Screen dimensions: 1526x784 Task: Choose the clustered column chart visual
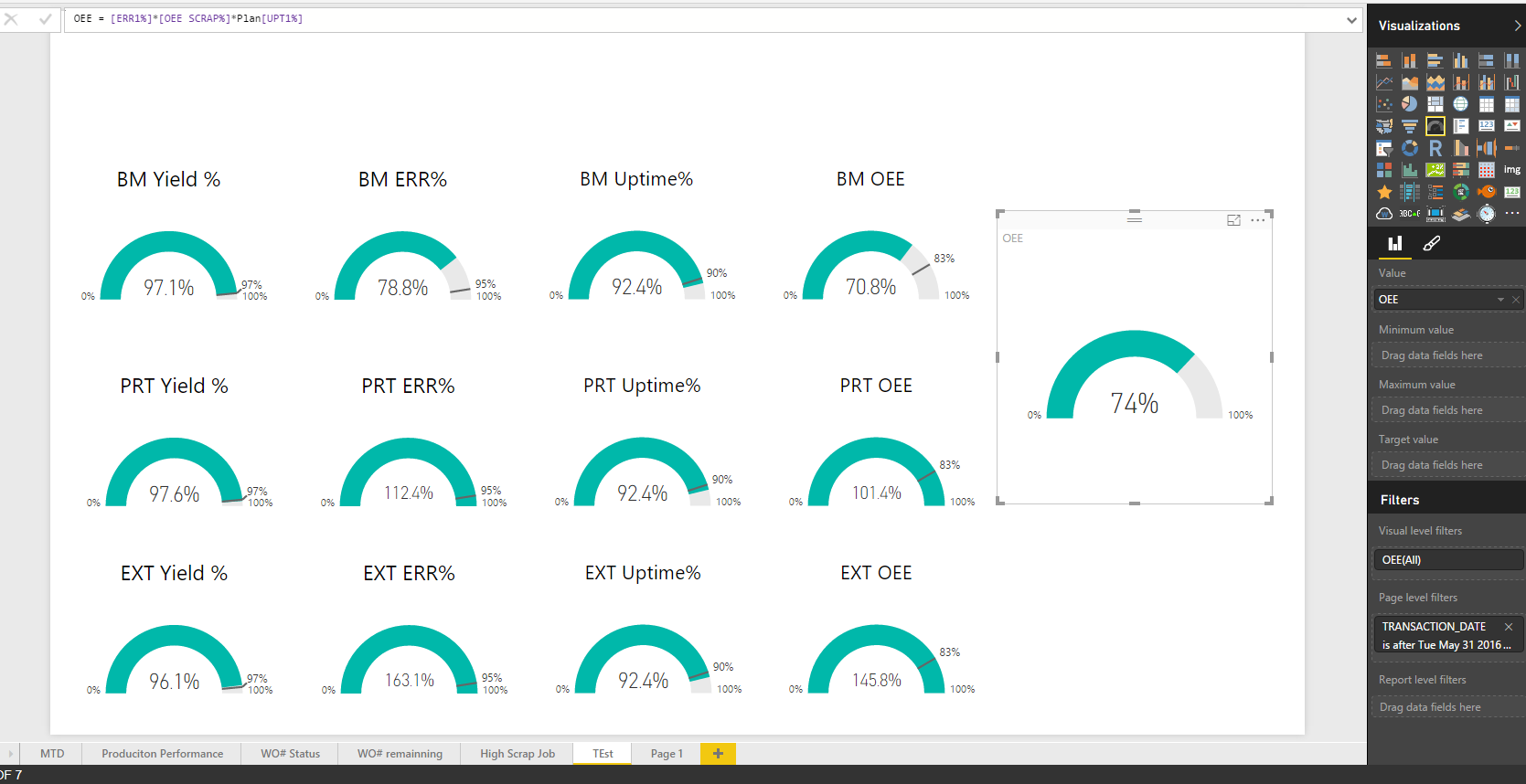point(1461,60)
